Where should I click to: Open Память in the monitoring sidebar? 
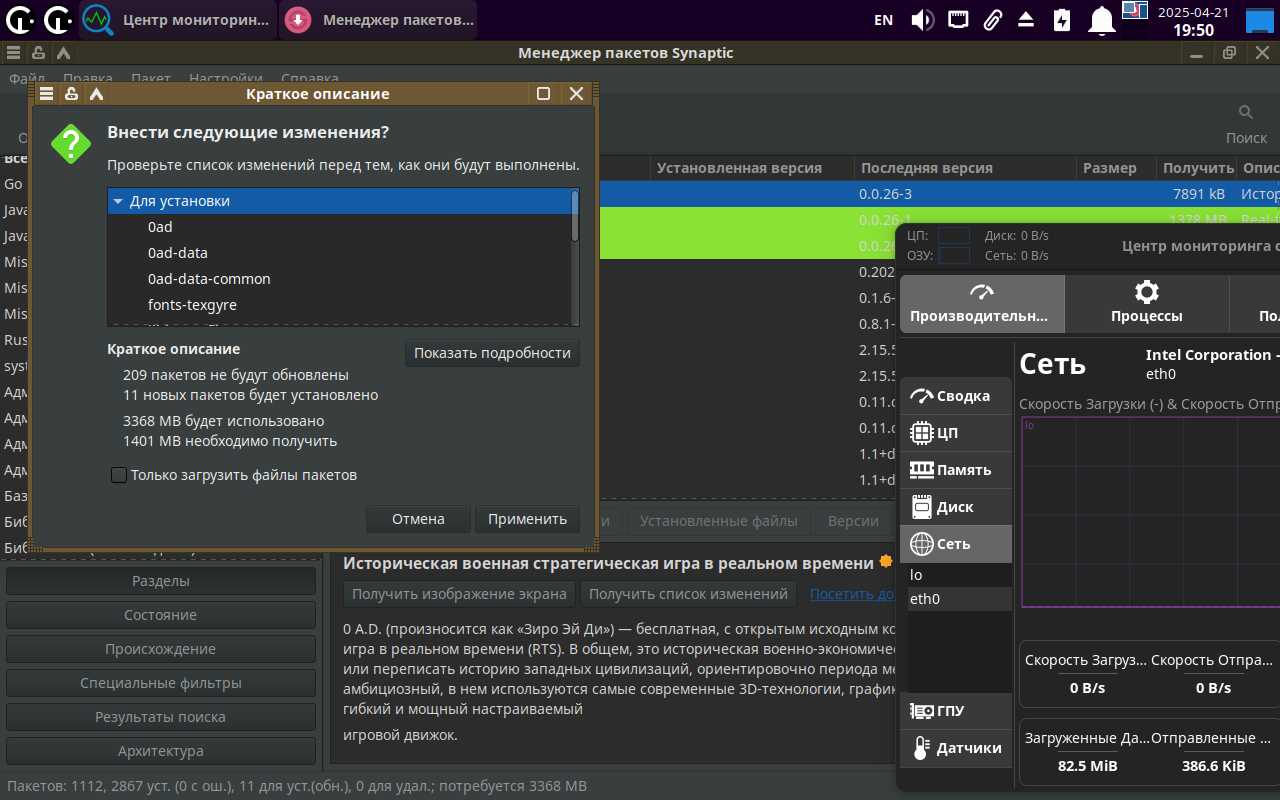coord(955,470)
